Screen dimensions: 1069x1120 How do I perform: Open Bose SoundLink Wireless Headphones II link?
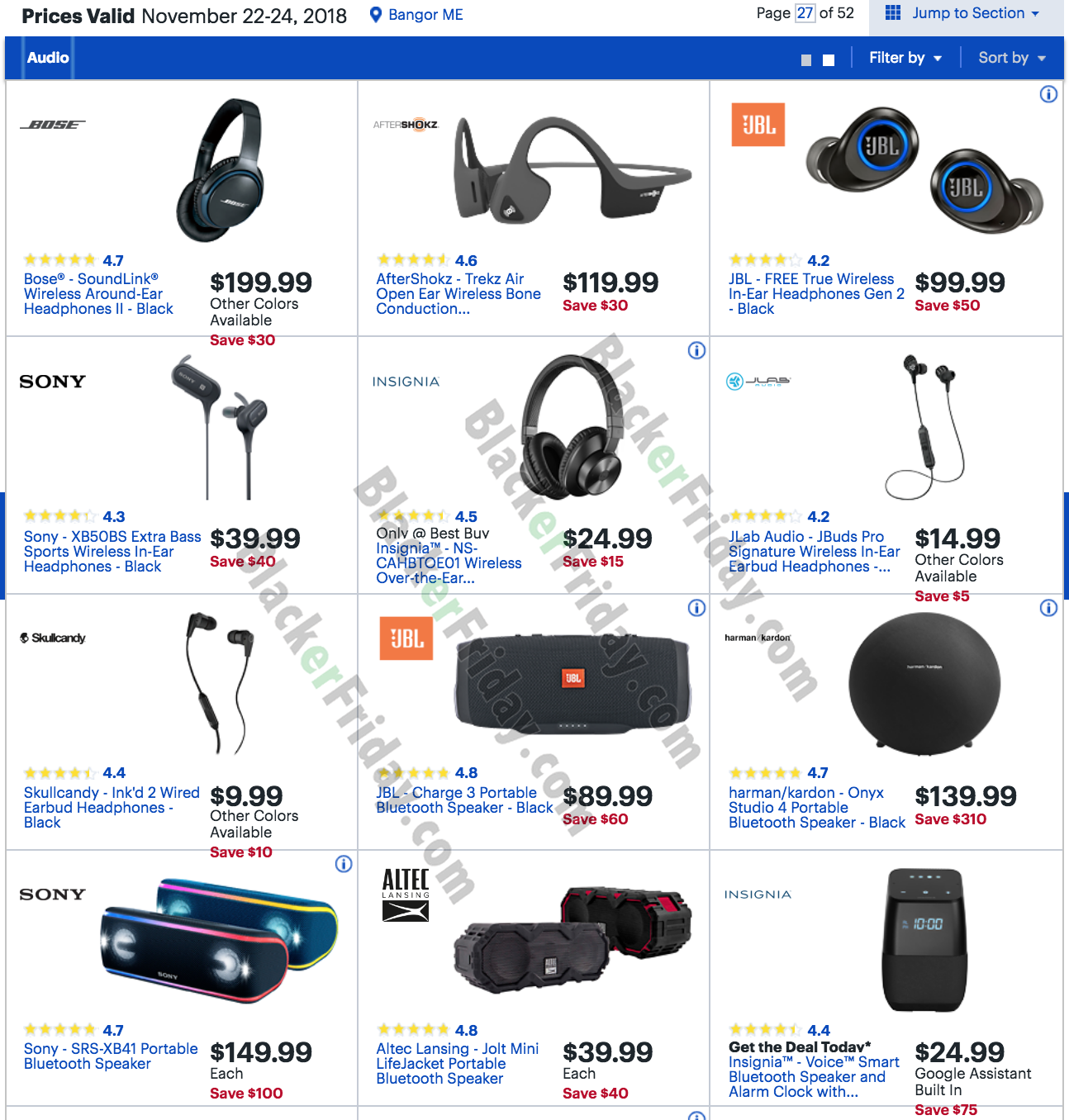(98, 294)
